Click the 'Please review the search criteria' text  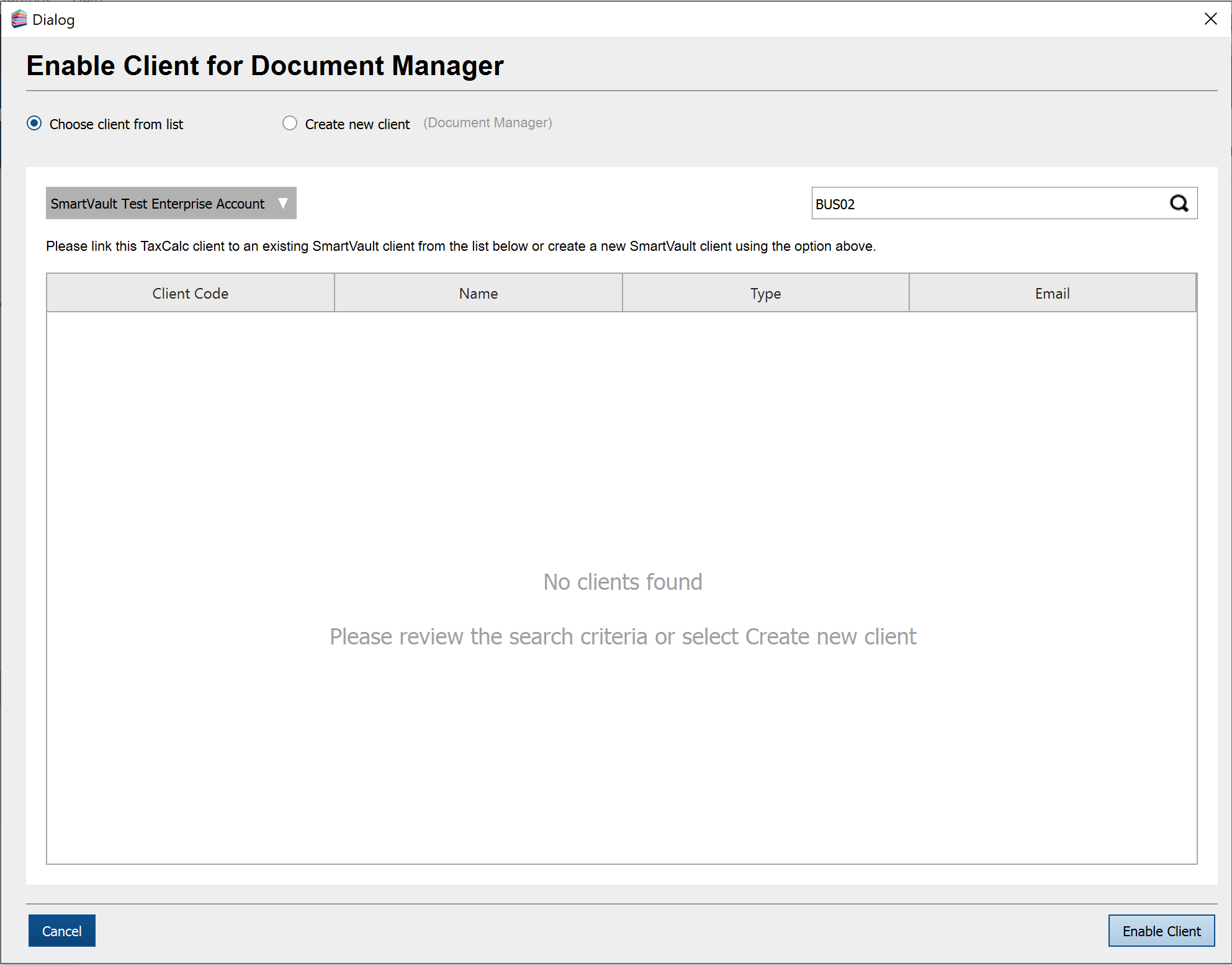[x=623, y=636]
